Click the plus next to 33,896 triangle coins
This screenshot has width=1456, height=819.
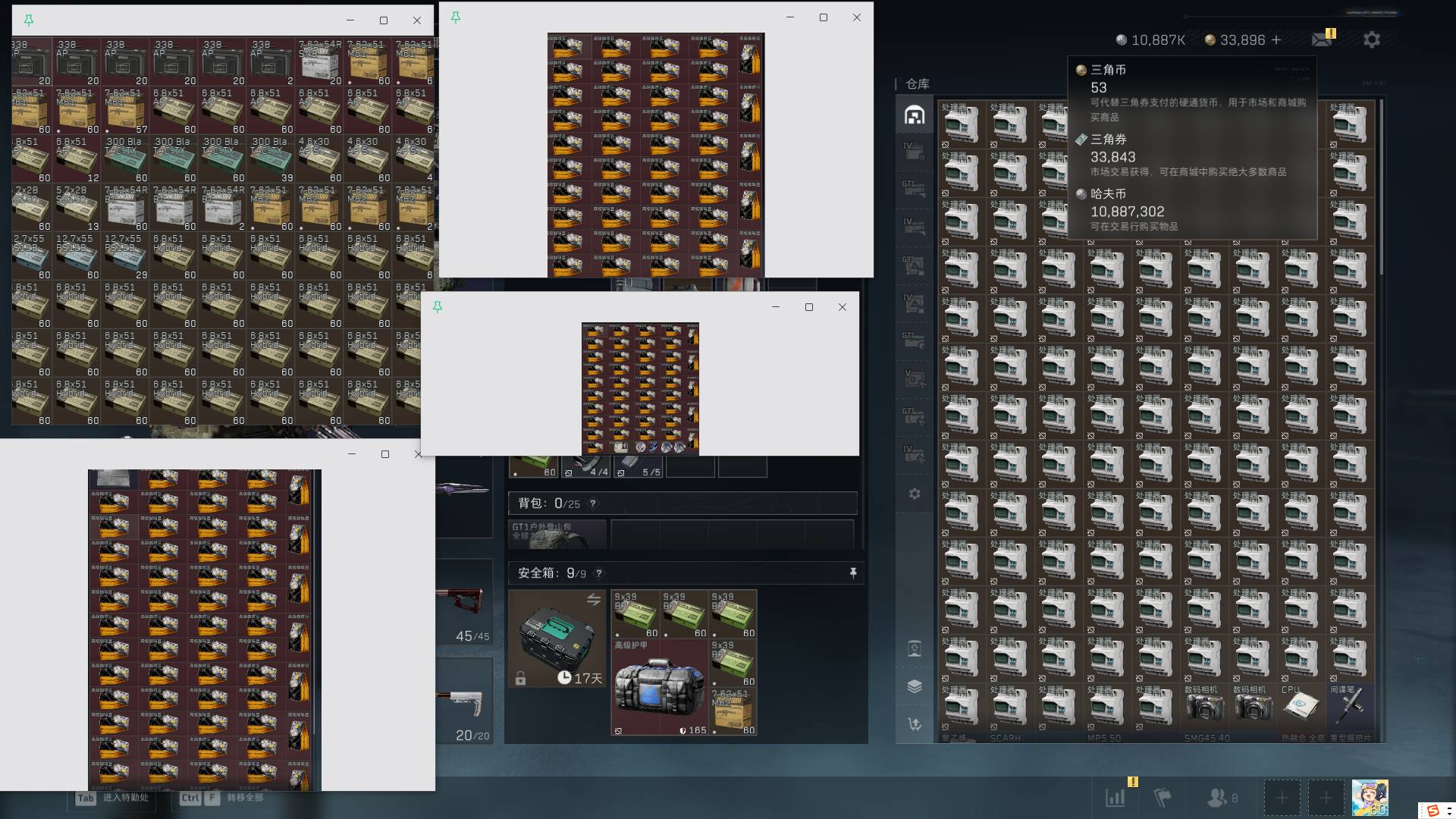(x=1276, y=39)
